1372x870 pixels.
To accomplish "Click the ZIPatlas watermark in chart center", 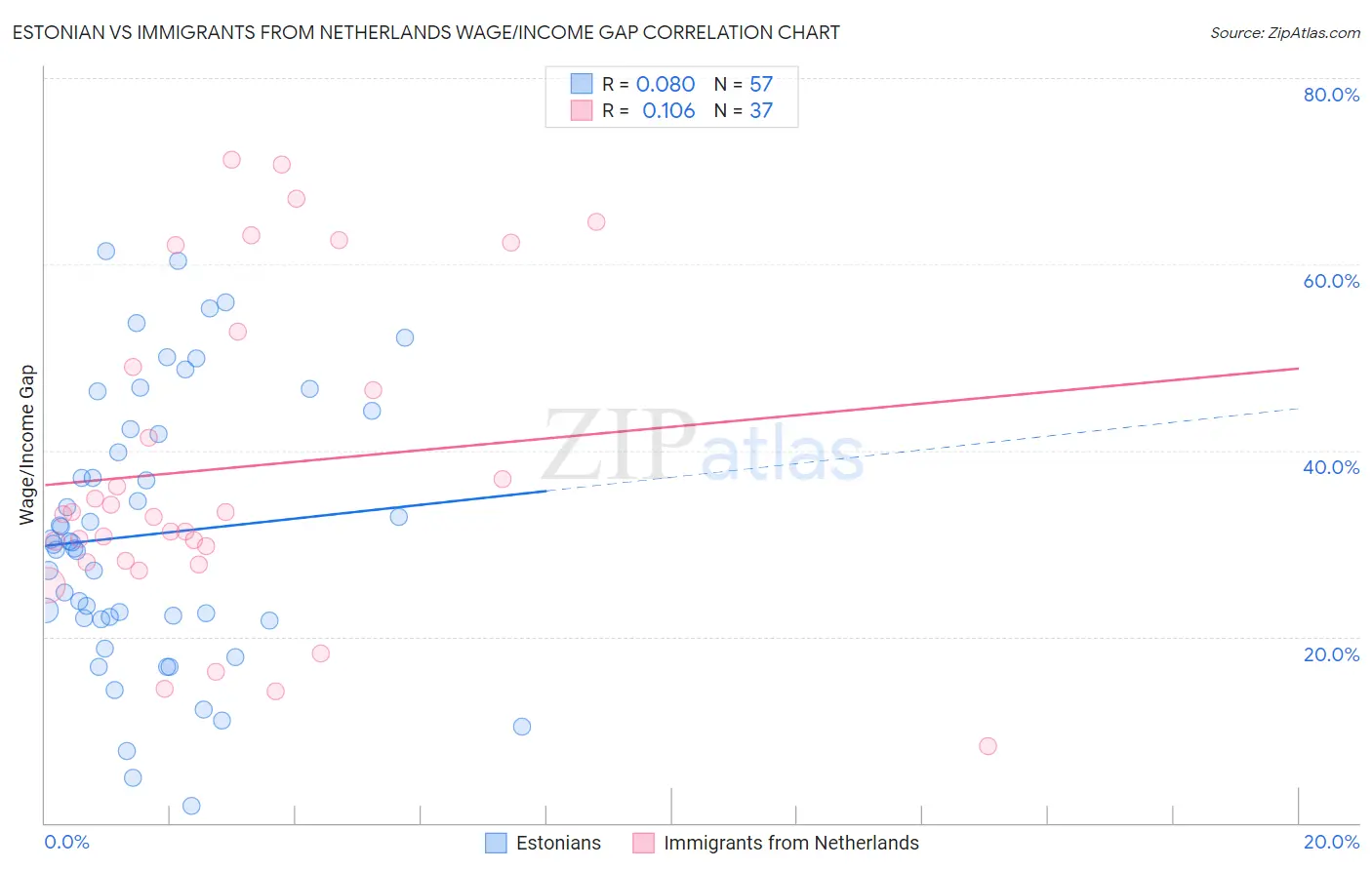I will (x=703, y=447).
